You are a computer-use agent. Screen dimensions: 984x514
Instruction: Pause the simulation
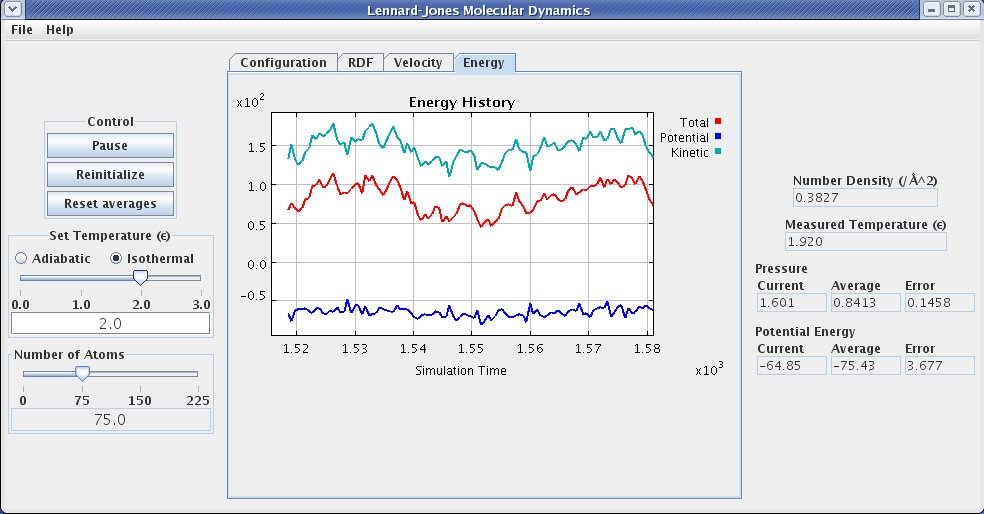(110, 146)
